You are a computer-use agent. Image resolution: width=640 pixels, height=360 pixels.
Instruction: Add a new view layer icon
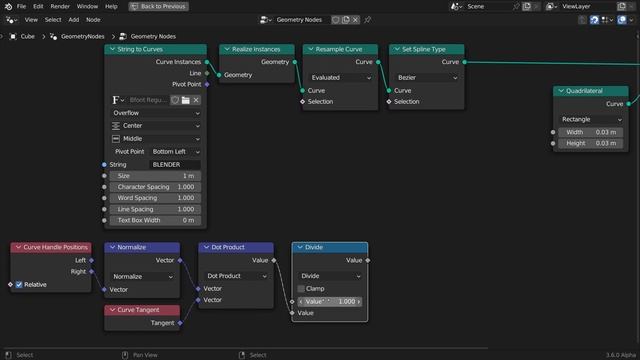[x=622, y=7]
